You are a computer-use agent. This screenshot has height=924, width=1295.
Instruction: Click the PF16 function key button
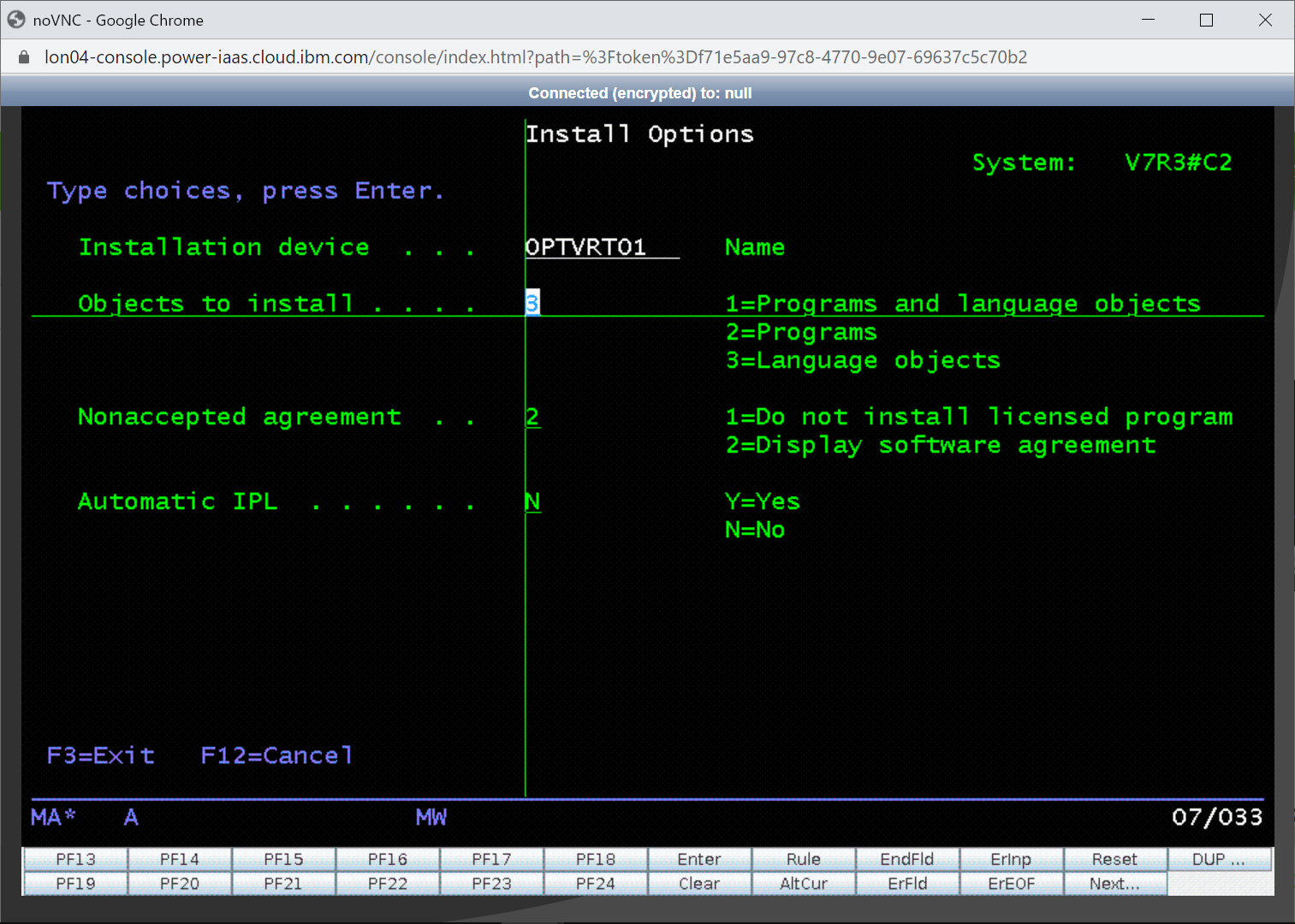(388, 859)
